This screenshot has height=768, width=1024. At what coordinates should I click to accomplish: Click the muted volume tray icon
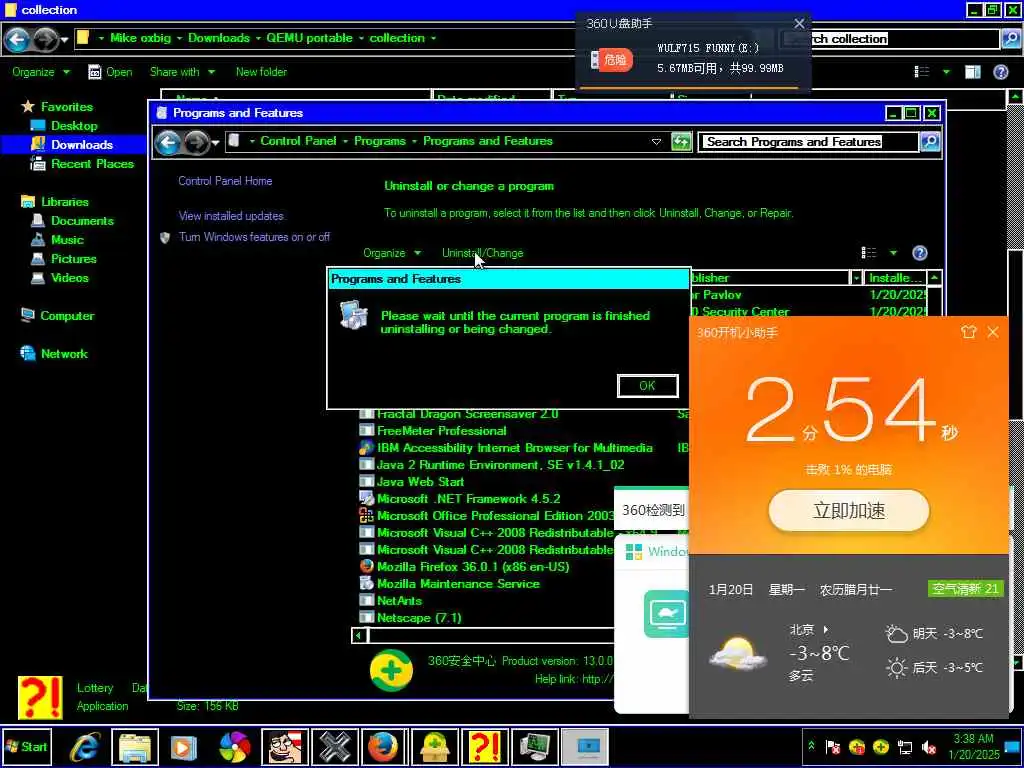point(928,746)
